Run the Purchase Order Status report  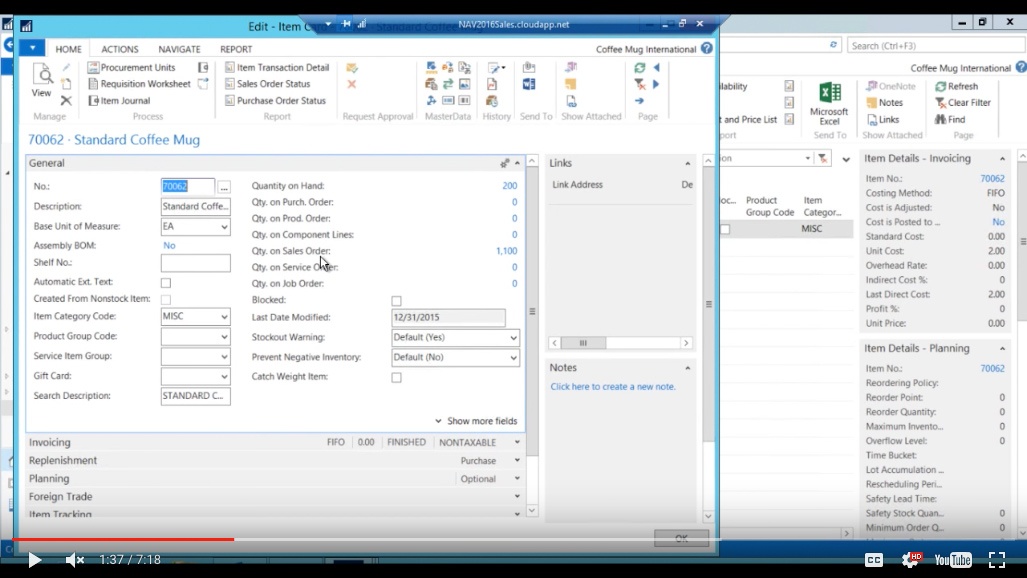(x=275, y=100)
